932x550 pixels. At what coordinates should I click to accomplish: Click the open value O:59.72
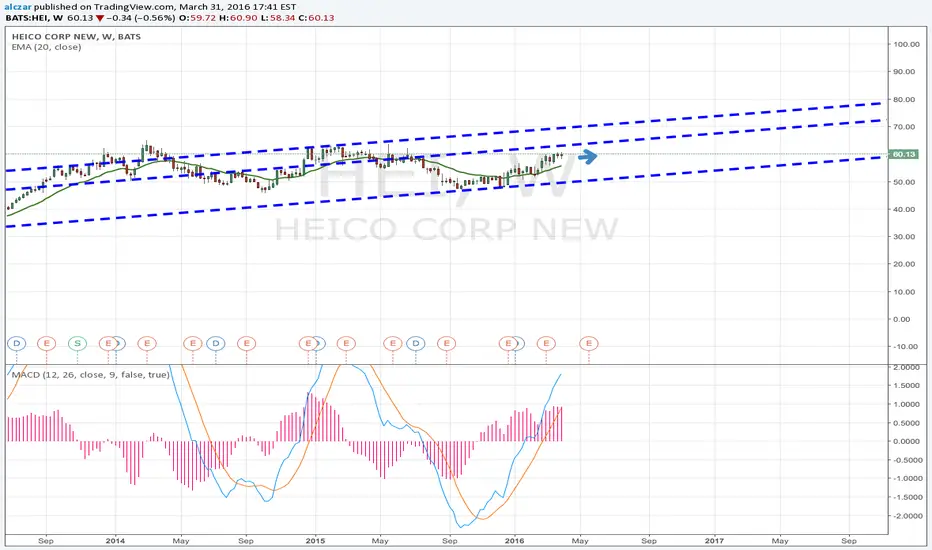(199, 18)
